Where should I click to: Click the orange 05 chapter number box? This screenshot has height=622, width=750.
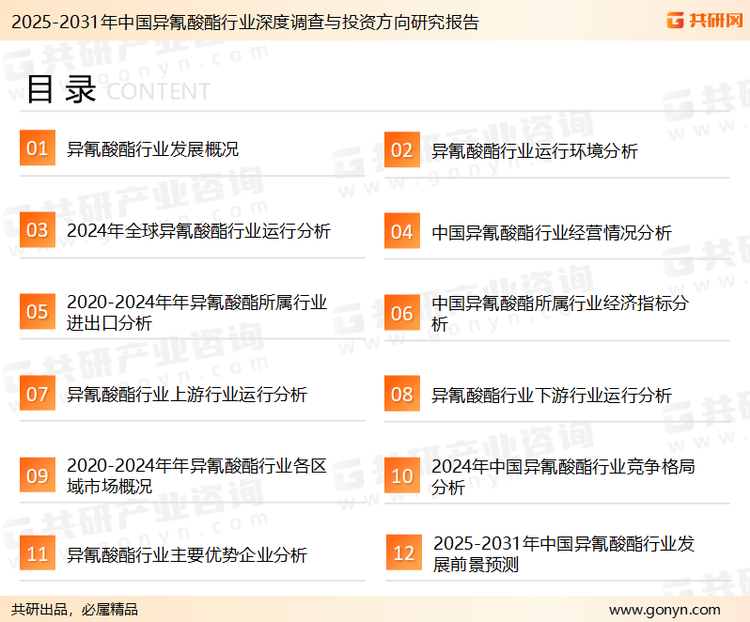click(37, 311)
